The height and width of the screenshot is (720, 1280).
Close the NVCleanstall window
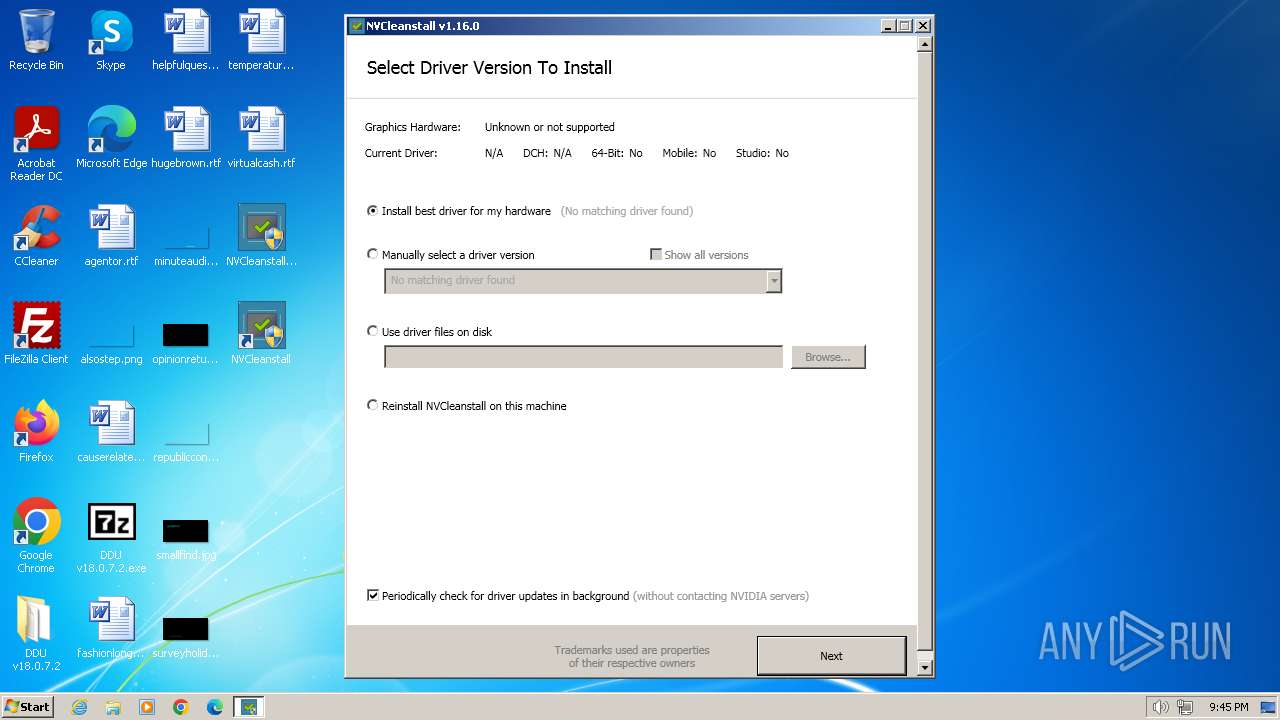tap(923, 26)
